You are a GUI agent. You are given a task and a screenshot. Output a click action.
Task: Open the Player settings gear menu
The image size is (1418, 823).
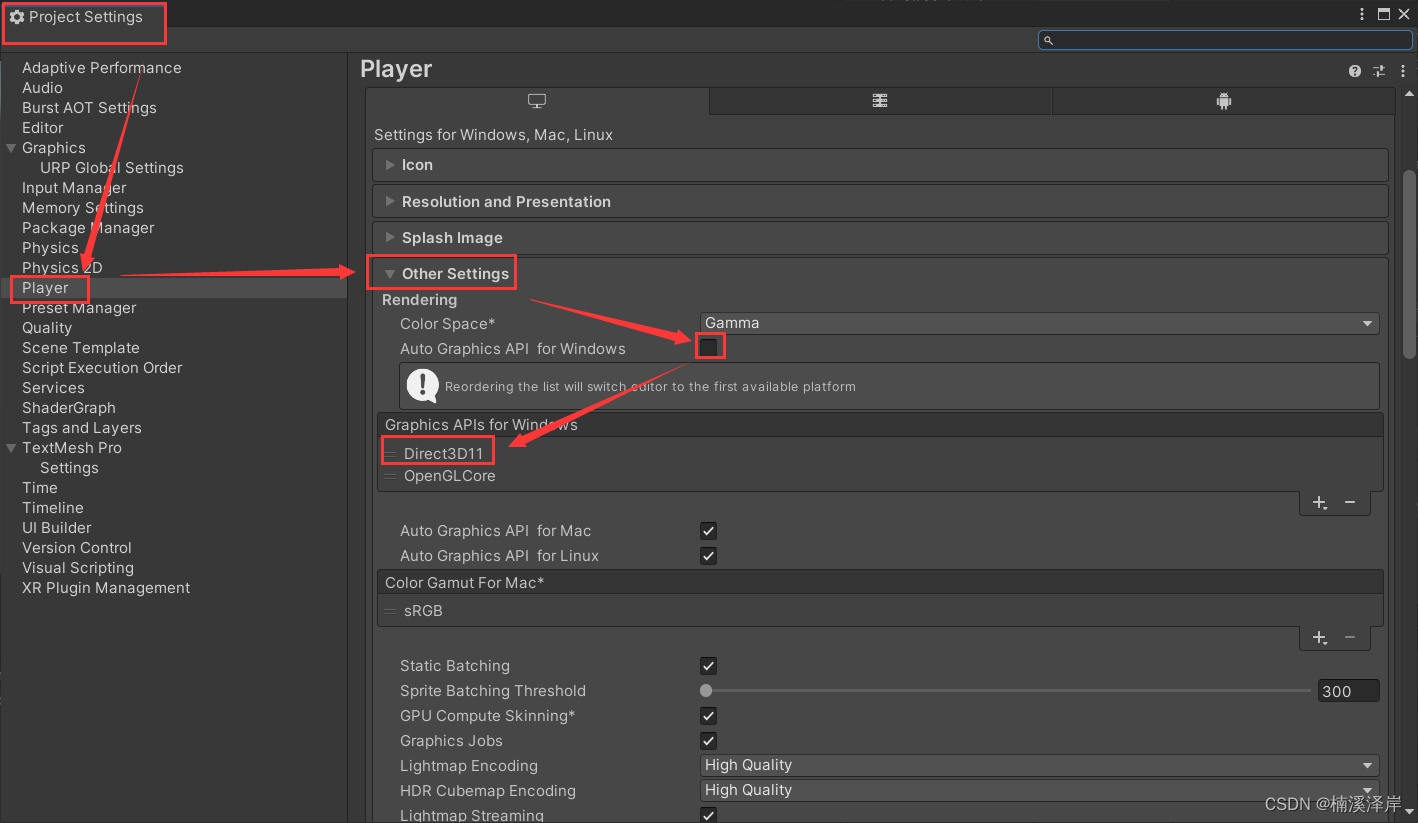[1403, 71]
